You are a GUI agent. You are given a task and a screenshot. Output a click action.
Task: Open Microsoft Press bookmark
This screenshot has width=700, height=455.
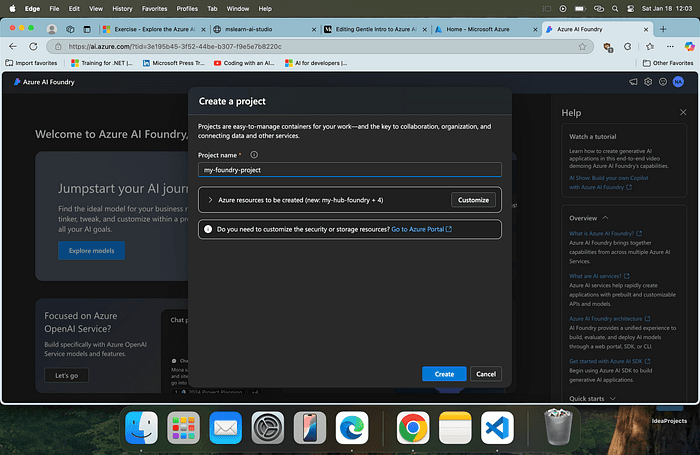[x=173, y=63]
